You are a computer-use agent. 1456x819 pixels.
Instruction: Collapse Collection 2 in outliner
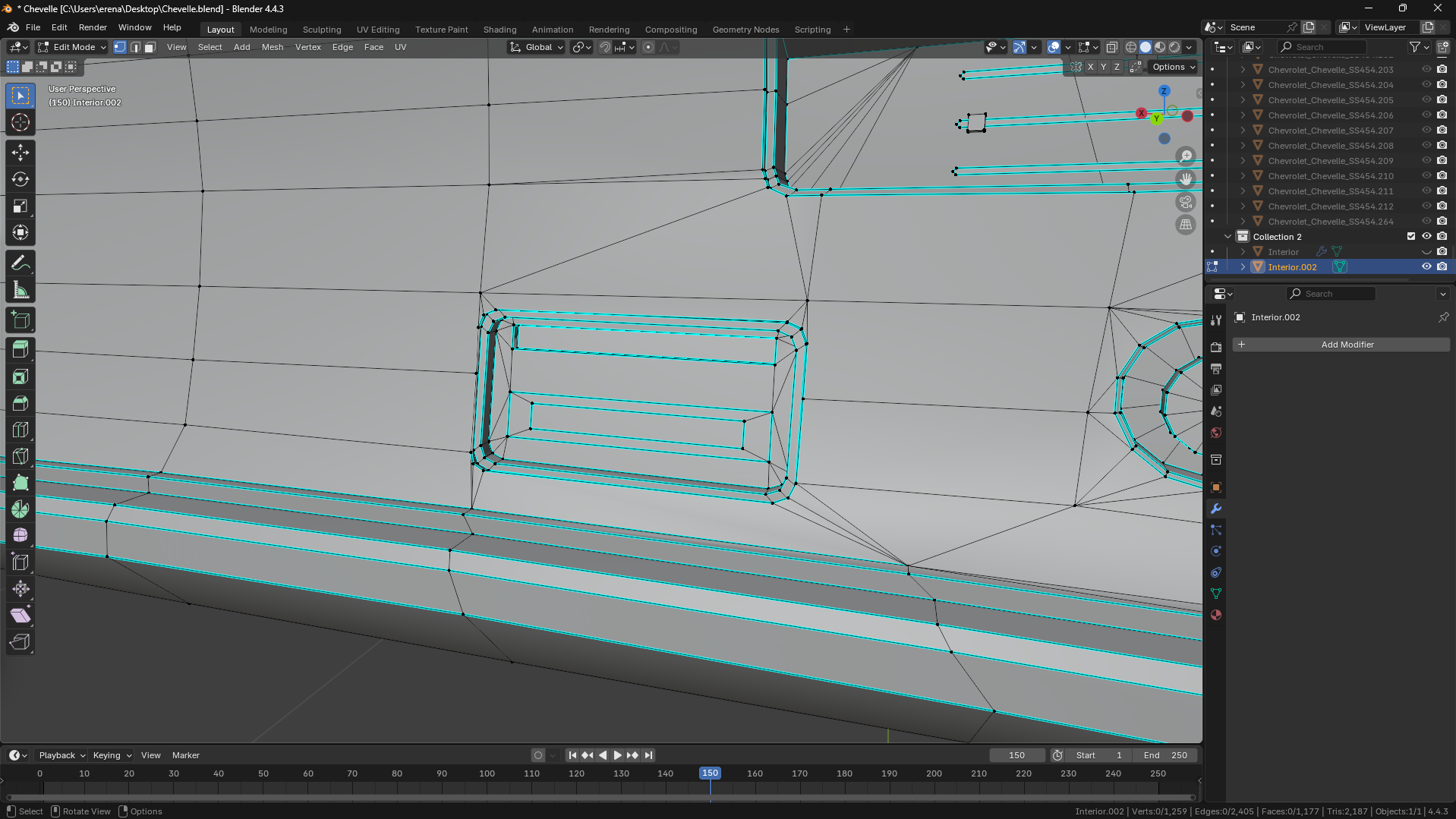(1228, 236)
